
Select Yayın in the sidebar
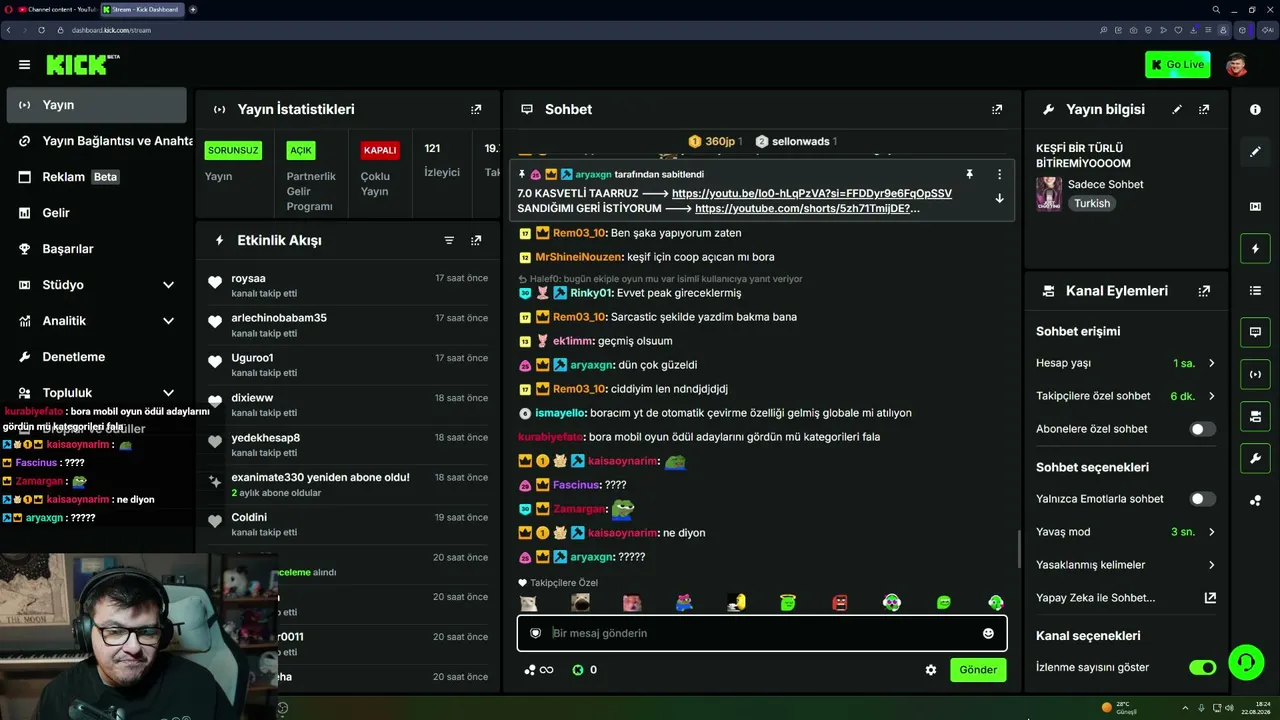(97, 105)
